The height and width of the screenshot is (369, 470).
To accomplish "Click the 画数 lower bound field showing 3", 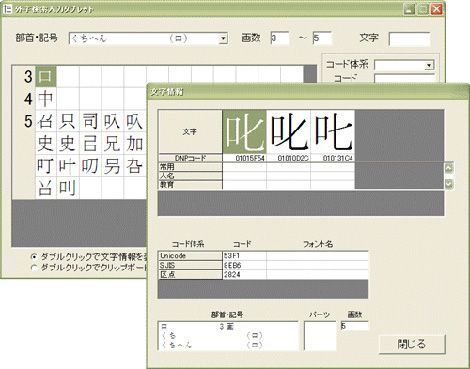I will click(x=280, y=38).
